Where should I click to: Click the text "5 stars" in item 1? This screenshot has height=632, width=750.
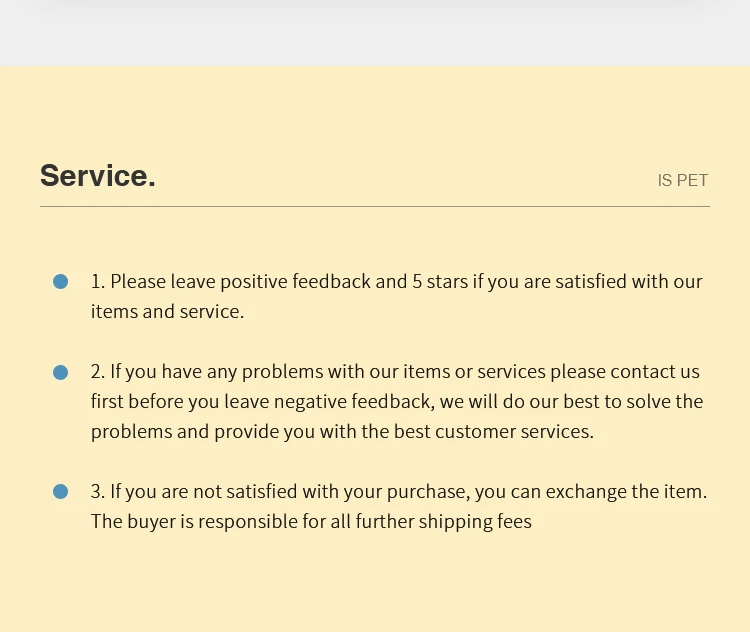coord(440,282)
